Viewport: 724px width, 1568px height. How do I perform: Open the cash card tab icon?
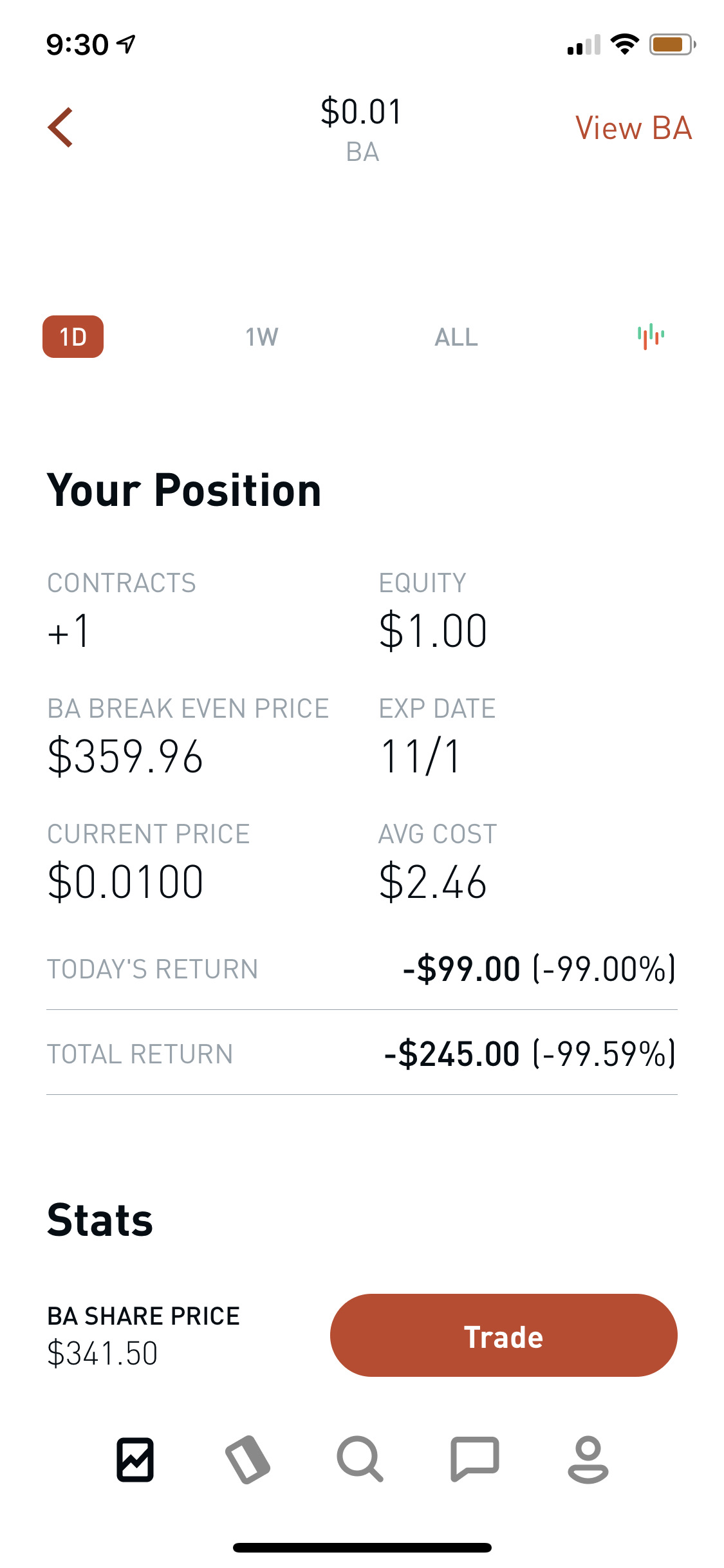[248, 1459]
